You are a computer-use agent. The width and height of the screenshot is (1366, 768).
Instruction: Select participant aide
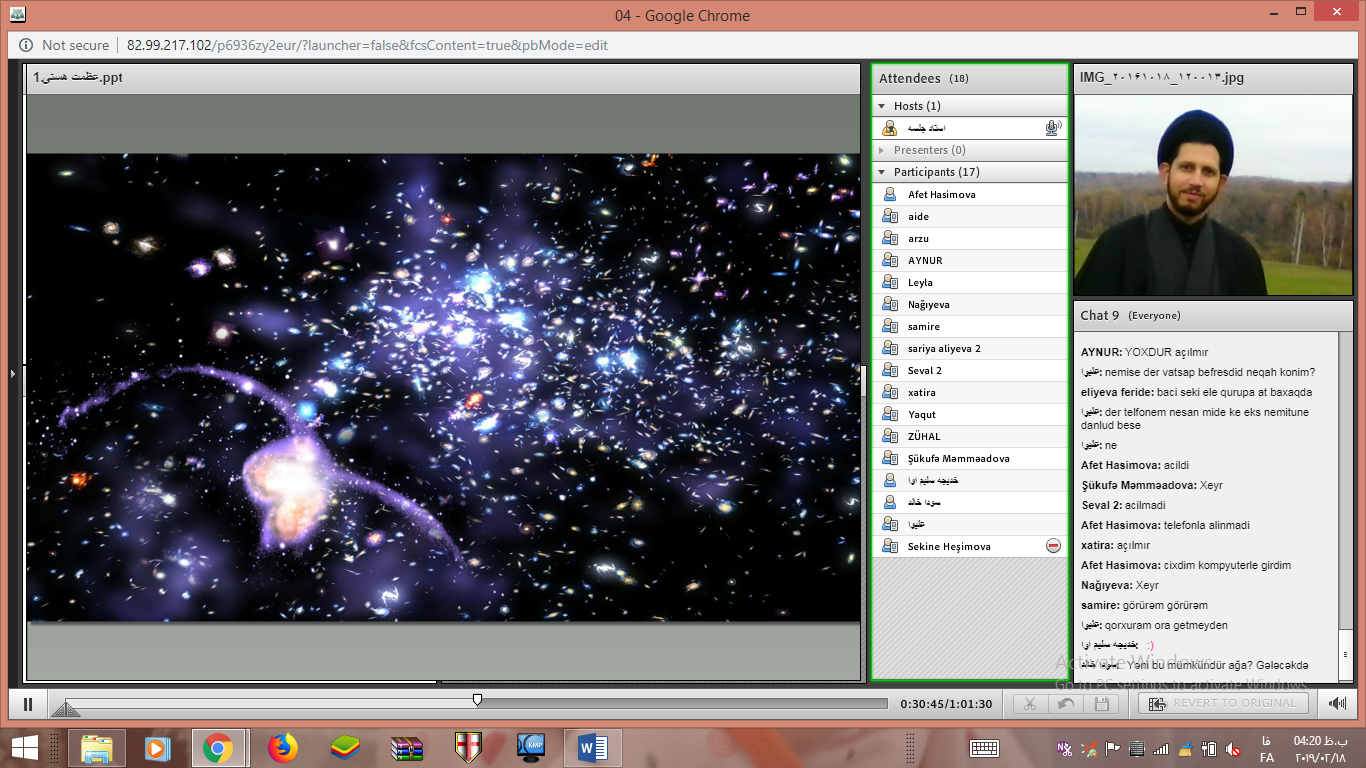point(970,217)
